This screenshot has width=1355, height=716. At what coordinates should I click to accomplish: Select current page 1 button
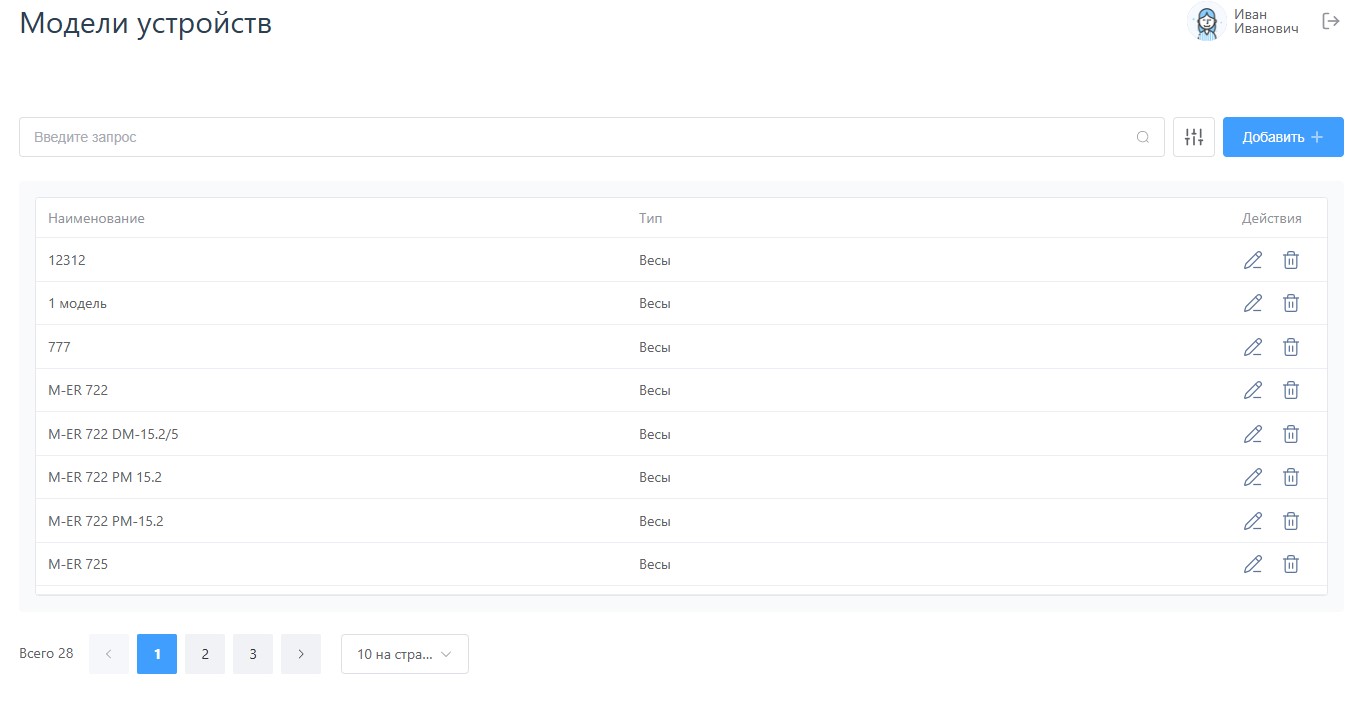[x=157, y=654]
